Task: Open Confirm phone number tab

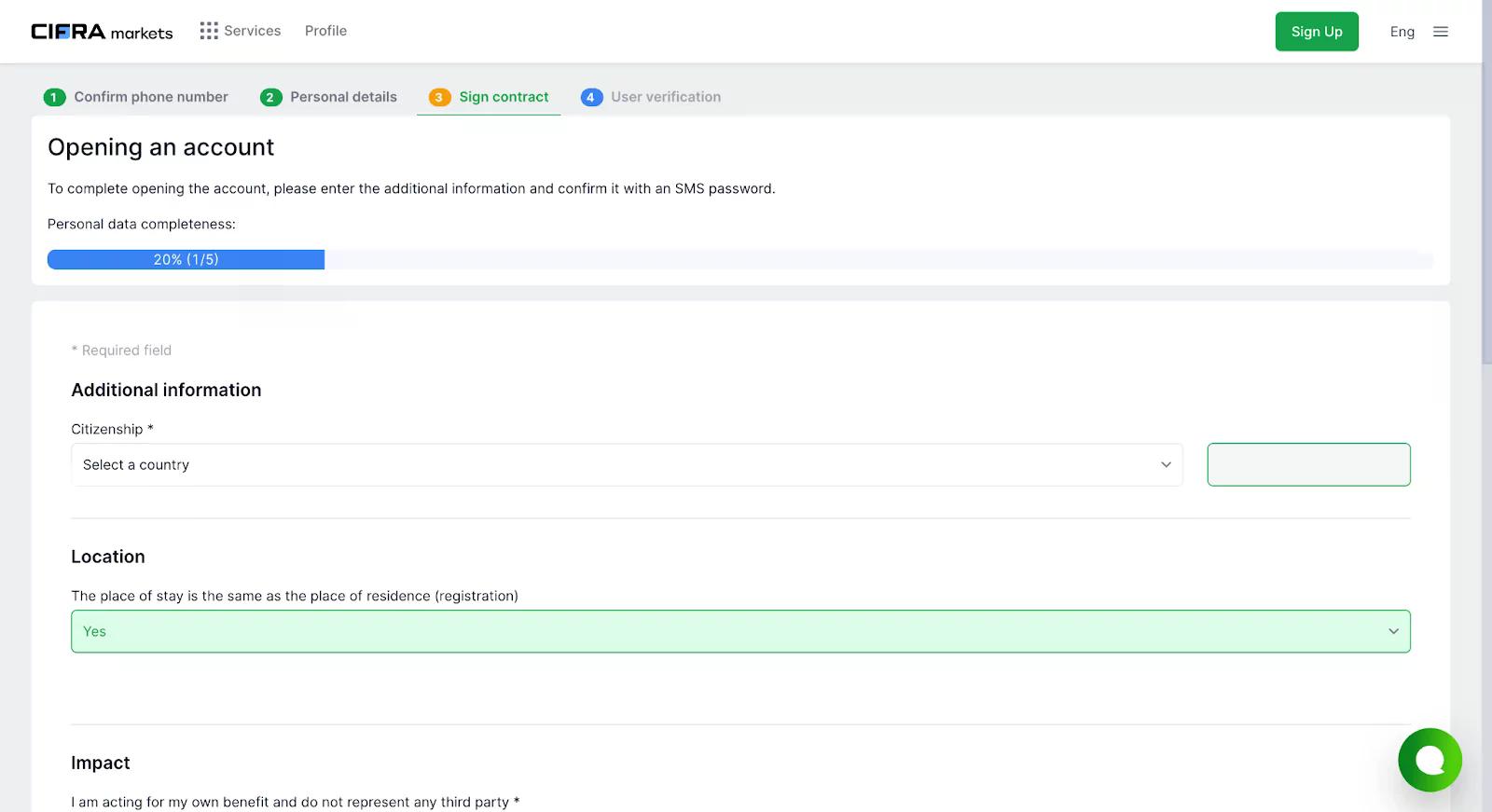Action: tap(151, 97)
